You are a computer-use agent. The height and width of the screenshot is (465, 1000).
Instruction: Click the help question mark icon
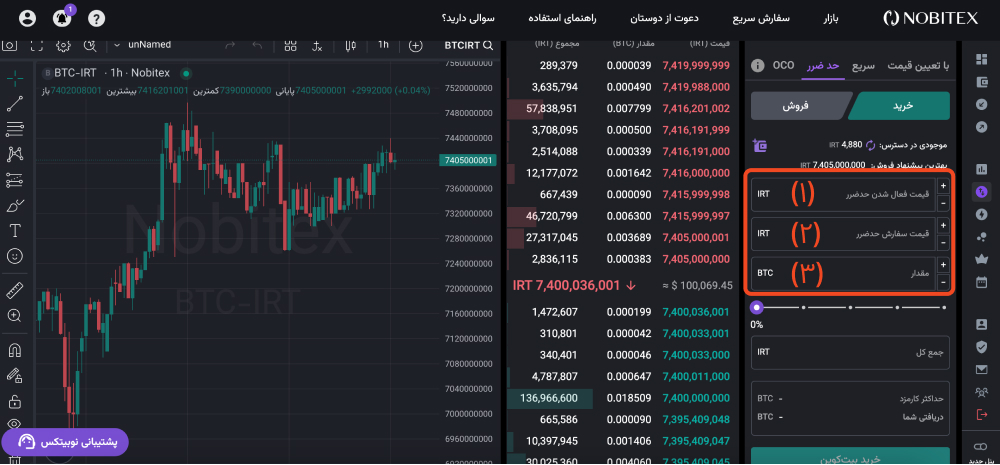(96, 18)
